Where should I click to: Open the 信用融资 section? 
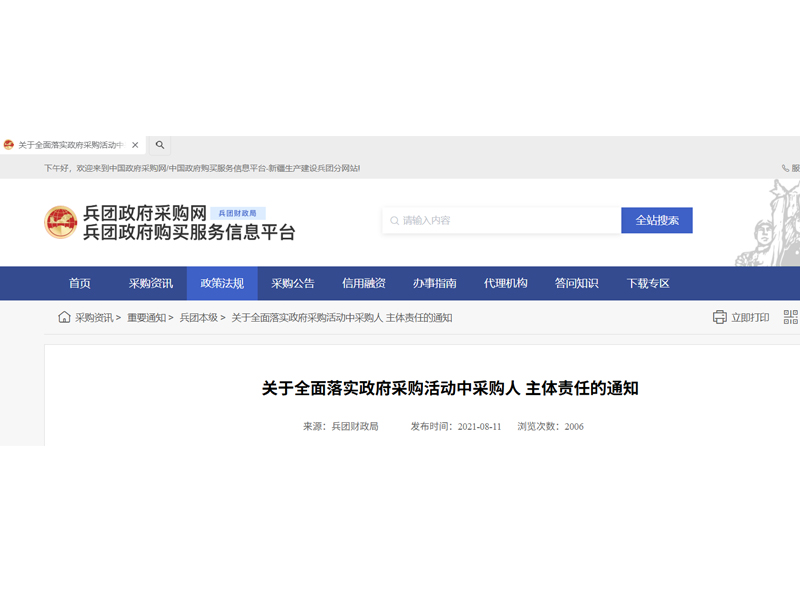(x=364, y=283)
